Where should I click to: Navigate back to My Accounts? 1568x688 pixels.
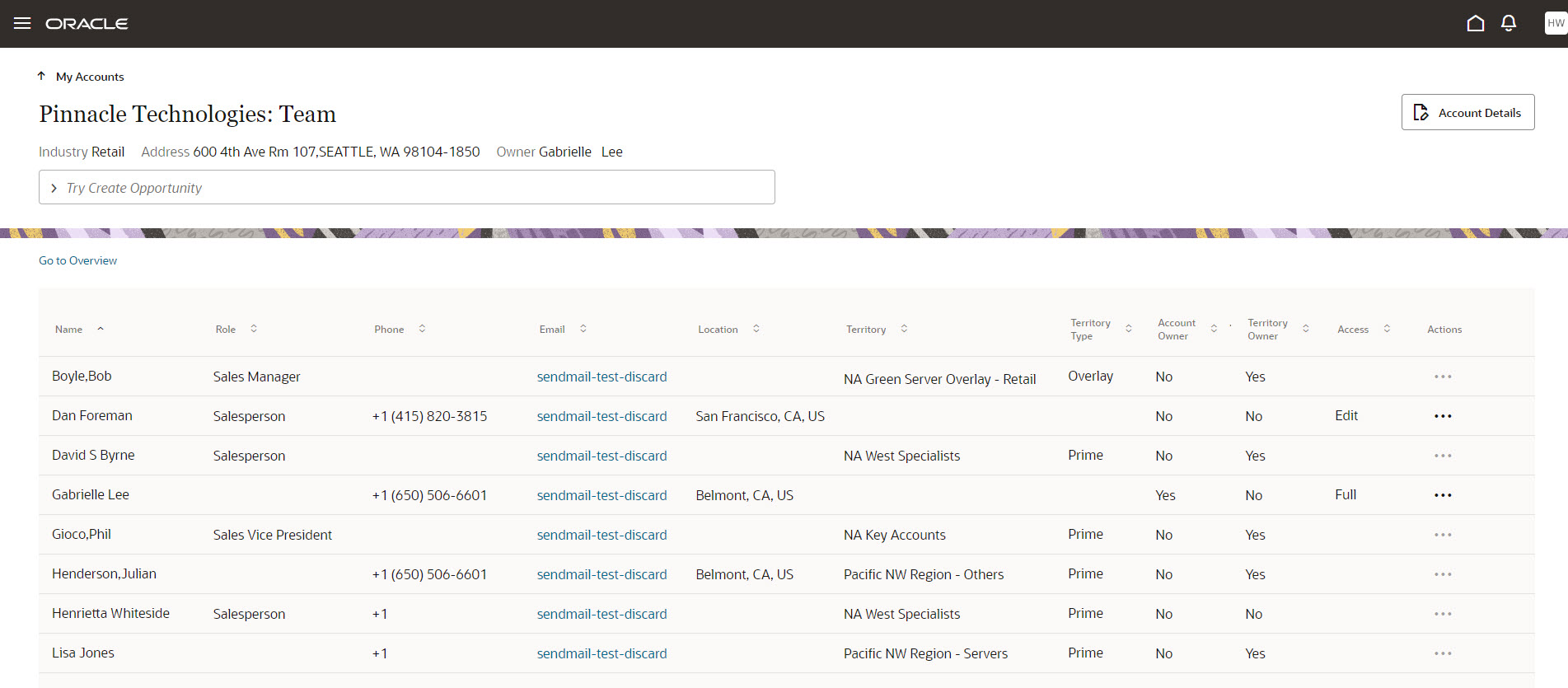coord(90,77)
